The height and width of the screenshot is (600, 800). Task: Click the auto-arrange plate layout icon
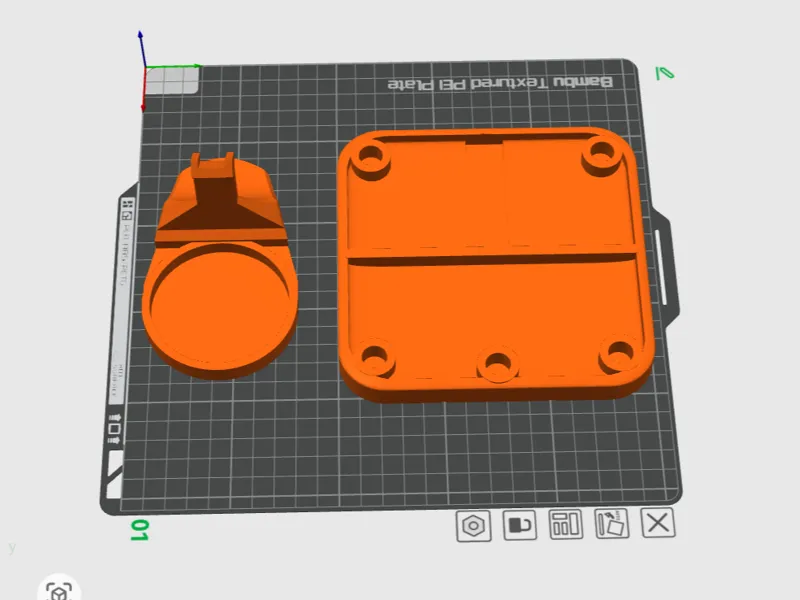pos(566,524)
